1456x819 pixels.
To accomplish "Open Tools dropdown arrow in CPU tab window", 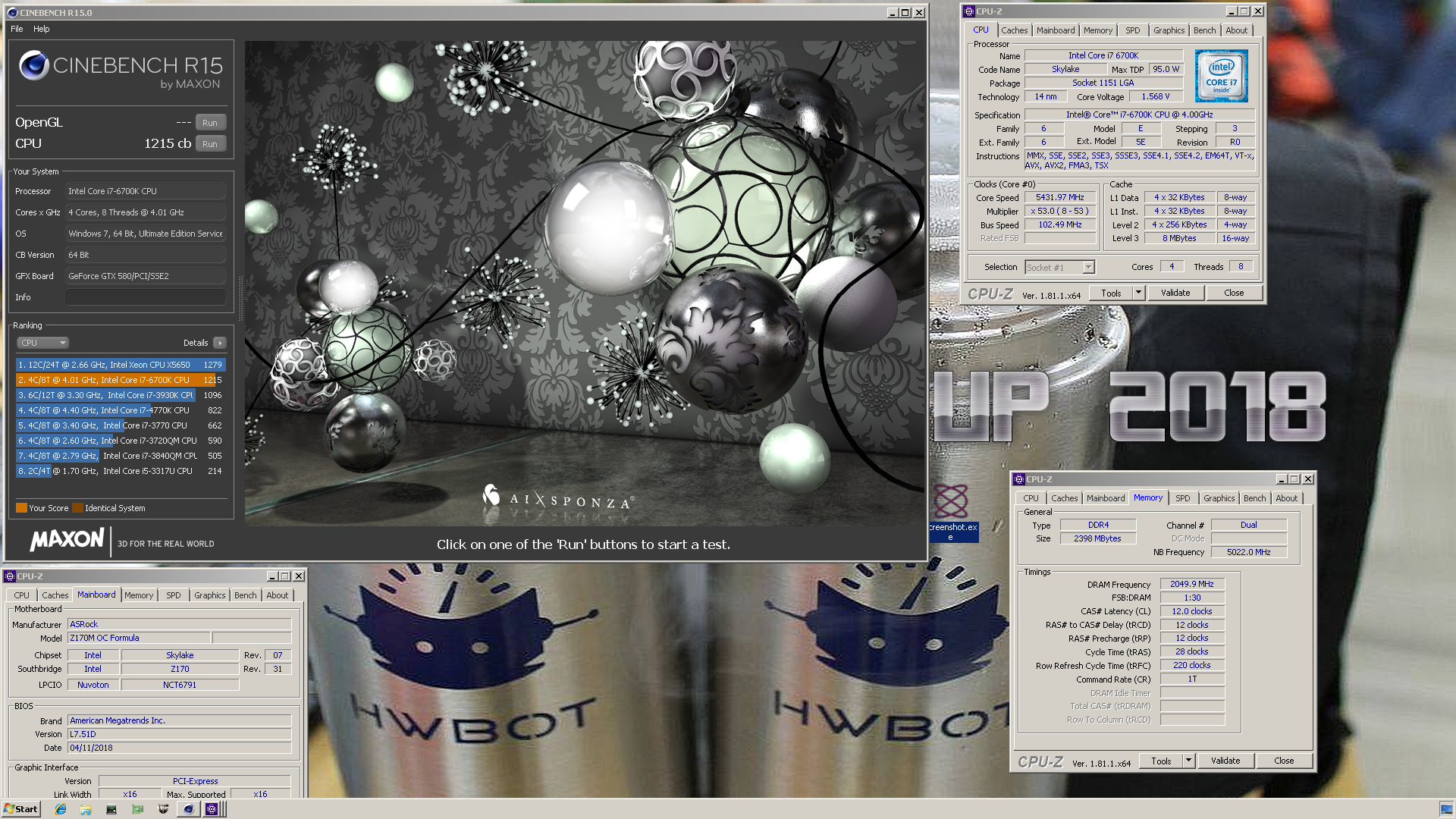I will click(1138, 293).
